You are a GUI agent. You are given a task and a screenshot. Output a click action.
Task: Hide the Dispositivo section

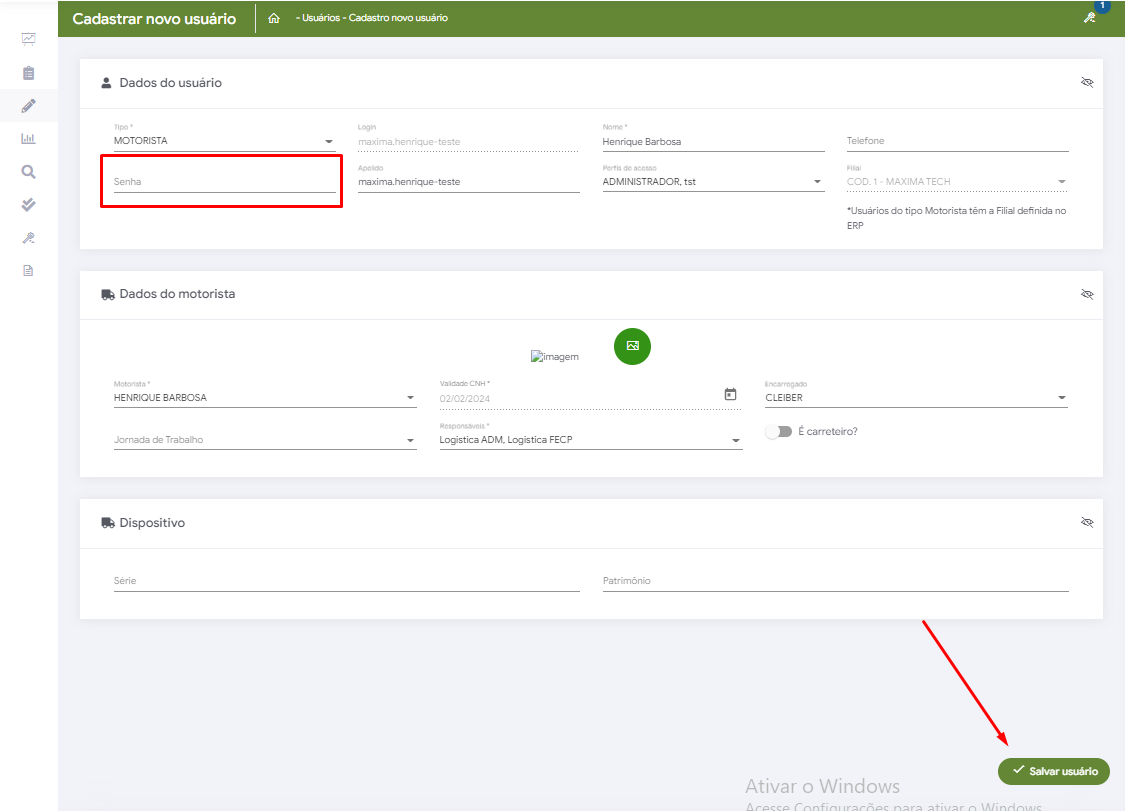[1087, 522]
